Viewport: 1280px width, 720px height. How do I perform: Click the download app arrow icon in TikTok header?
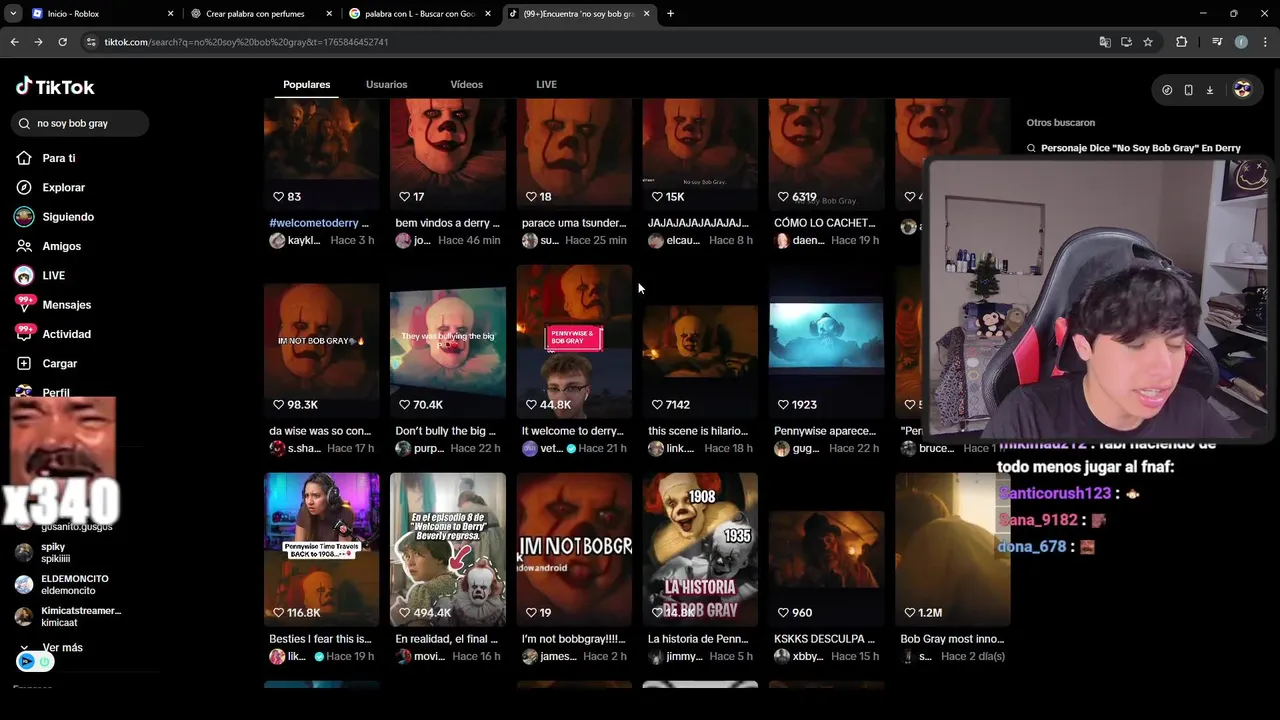[1209, 90]
